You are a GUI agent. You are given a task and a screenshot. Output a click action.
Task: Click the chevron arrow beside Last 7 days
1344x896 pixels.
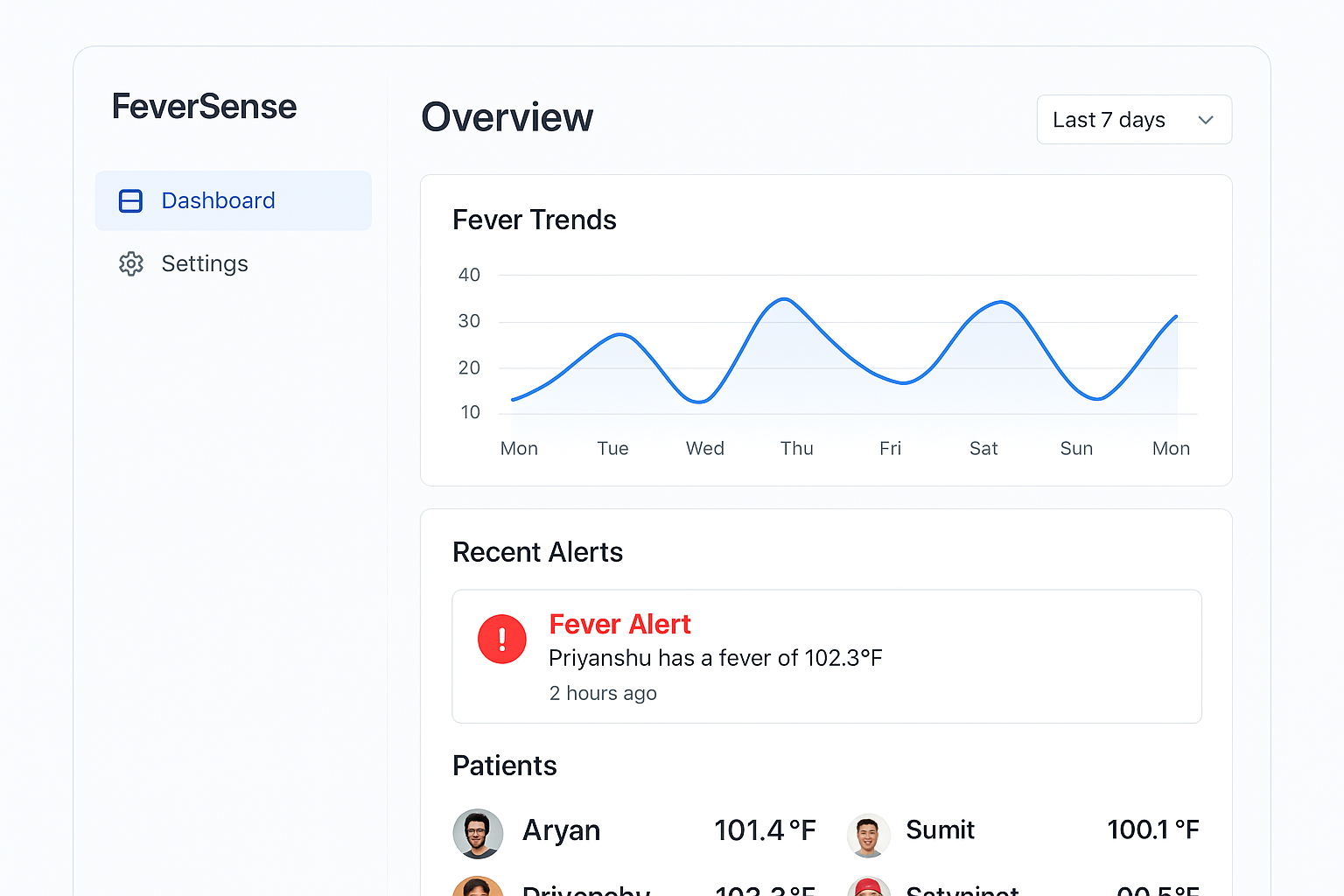coord(1206,120)
